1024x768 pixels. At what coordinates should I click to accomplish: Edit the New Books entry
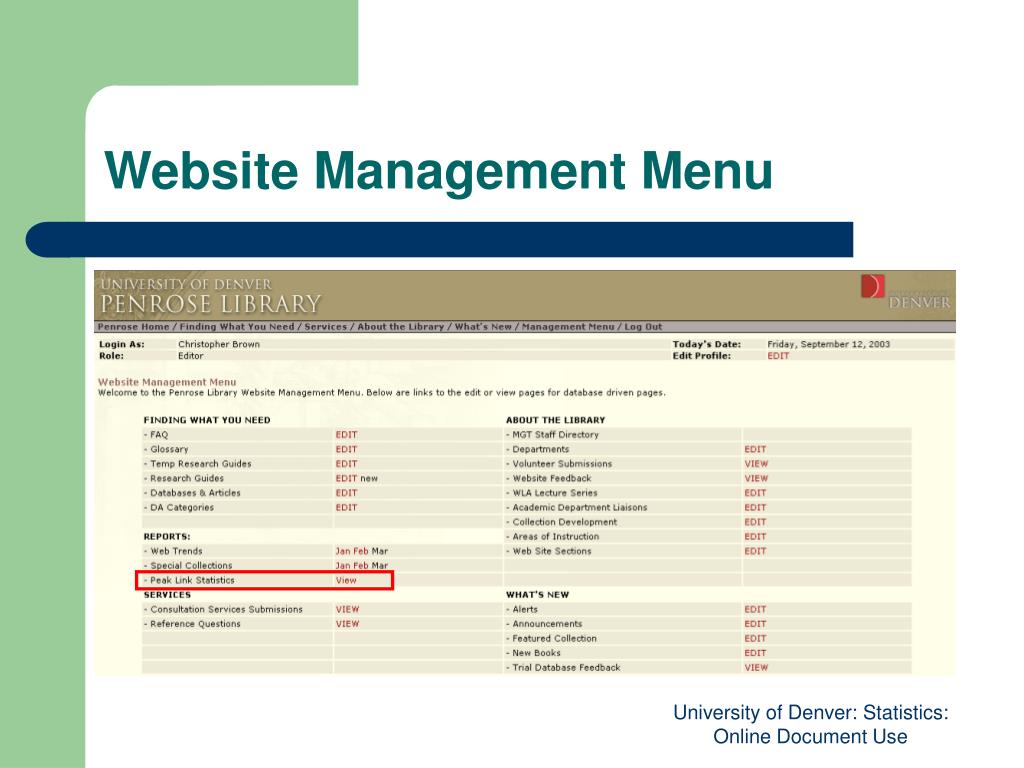coord(755,653)
